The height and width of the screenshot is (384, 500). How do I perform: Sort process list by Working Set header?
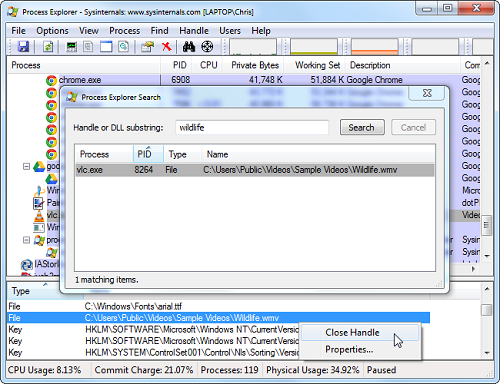pyautogui.click(x=314, y=65)
